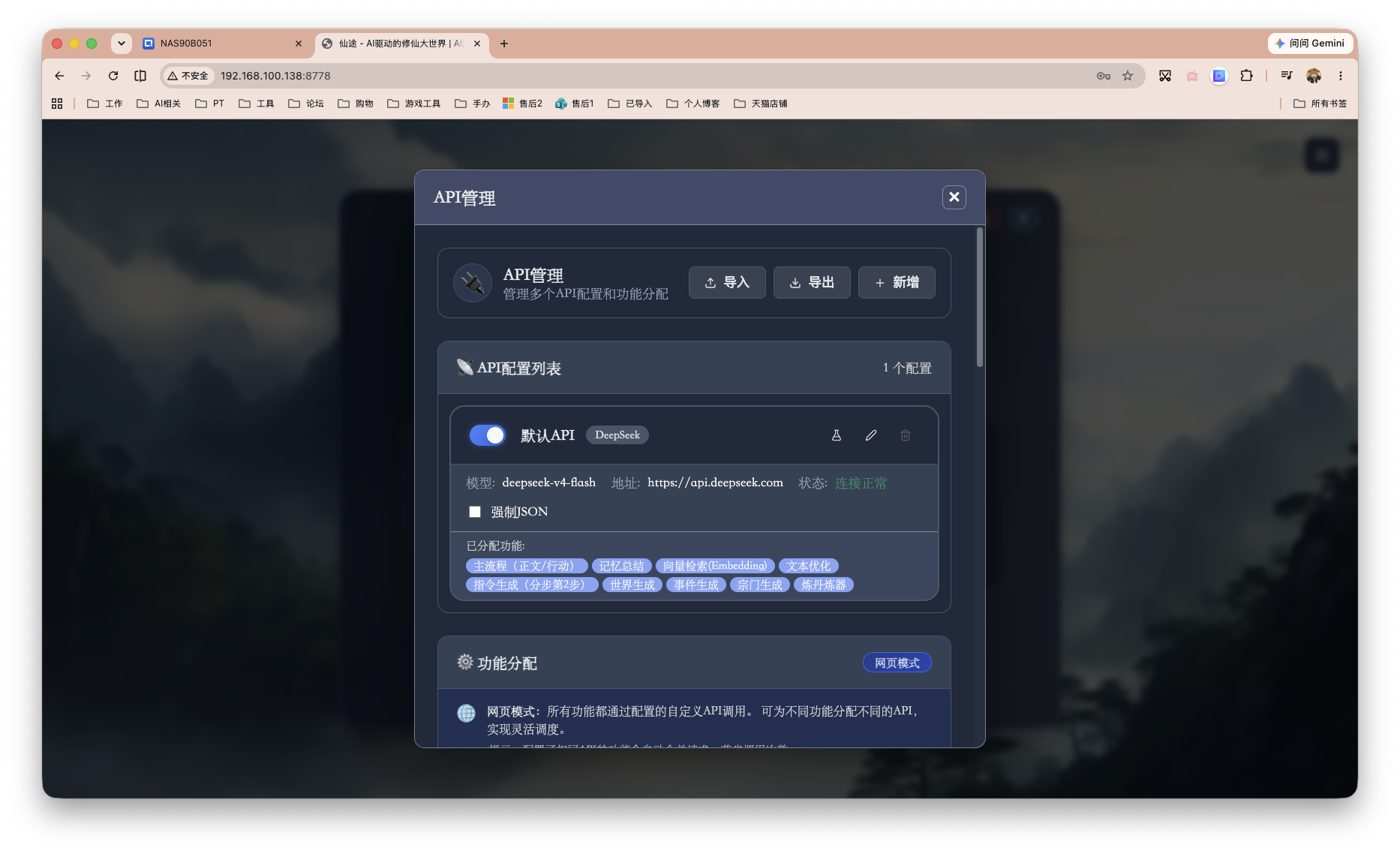The image size is (1400, 854).
Task: Open the saved password key icon
Action: pos(1103,76)
